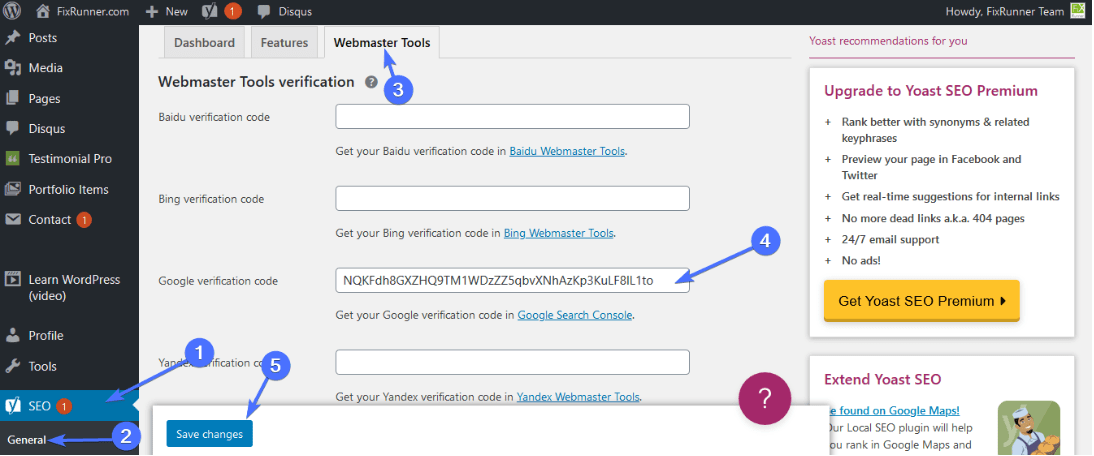The image size is (1094, 456).
Task: Click the help question mark beside verification heading
Action: click(371, 82)
